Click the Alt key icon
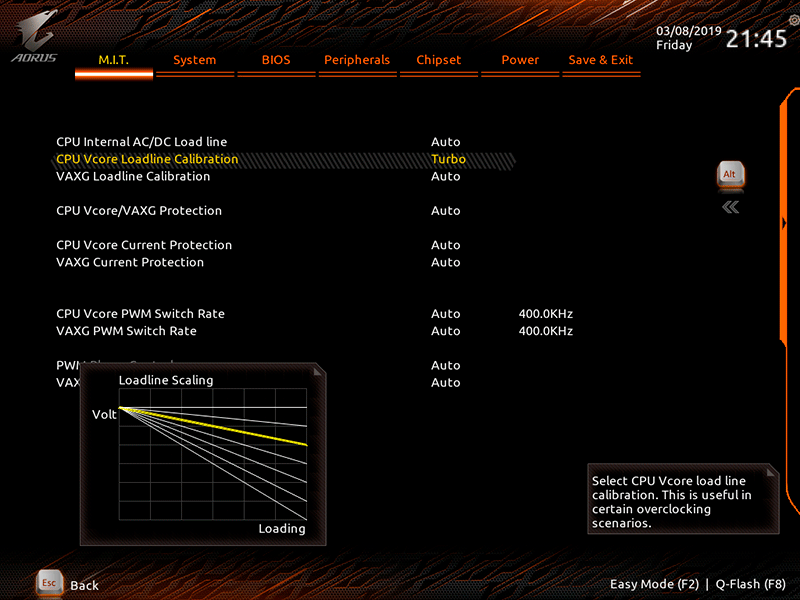The width and height of the screenshot is (800, 600). click(x=731, y=175)
